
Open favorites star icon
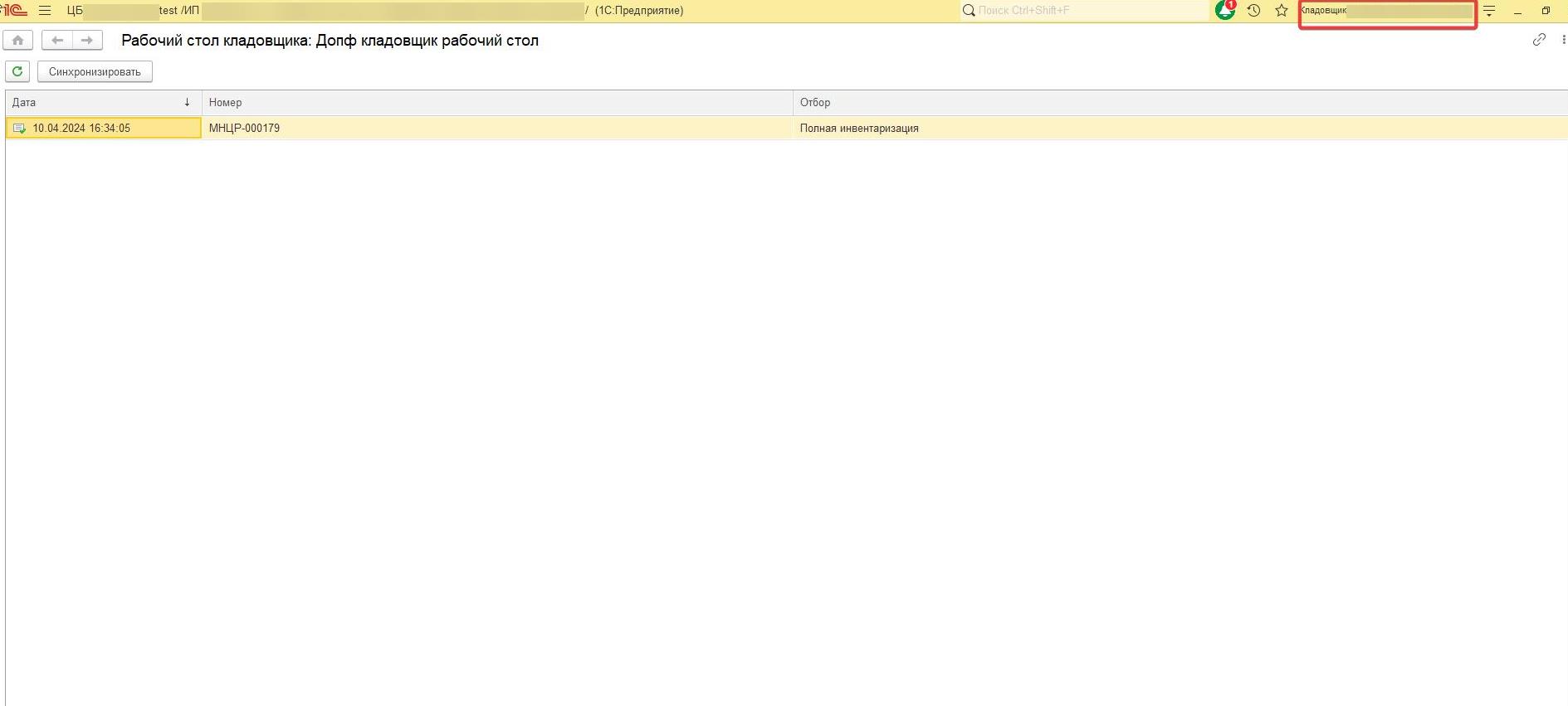point(1282,11)
